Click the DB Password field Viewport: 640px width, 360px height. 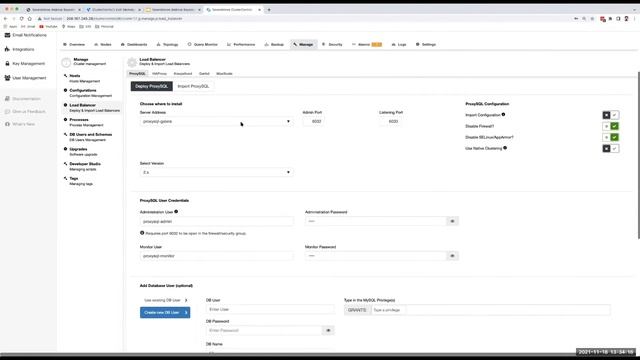pyautogui.click(x=264, y=331)
